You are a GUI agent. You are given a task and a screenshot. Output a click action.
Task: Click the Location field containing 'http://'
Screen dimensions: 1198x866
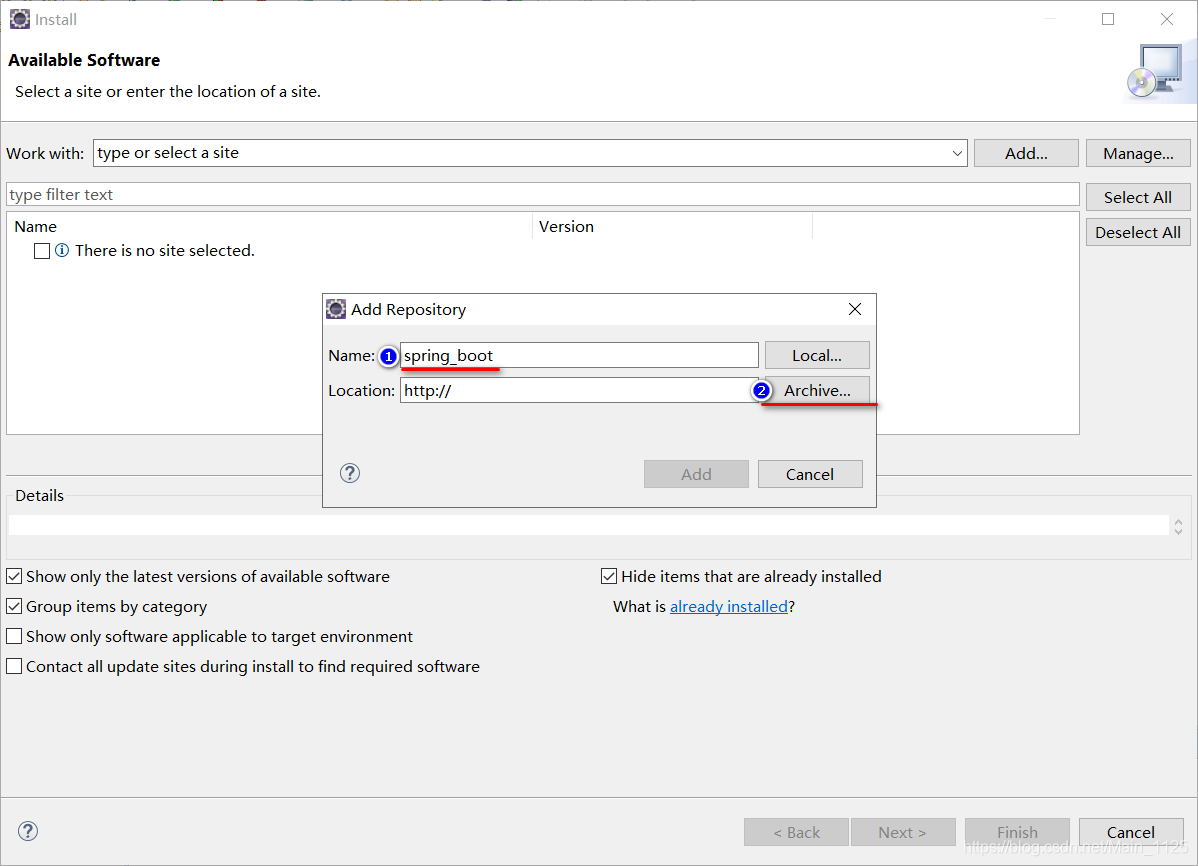tap(579, 391)
